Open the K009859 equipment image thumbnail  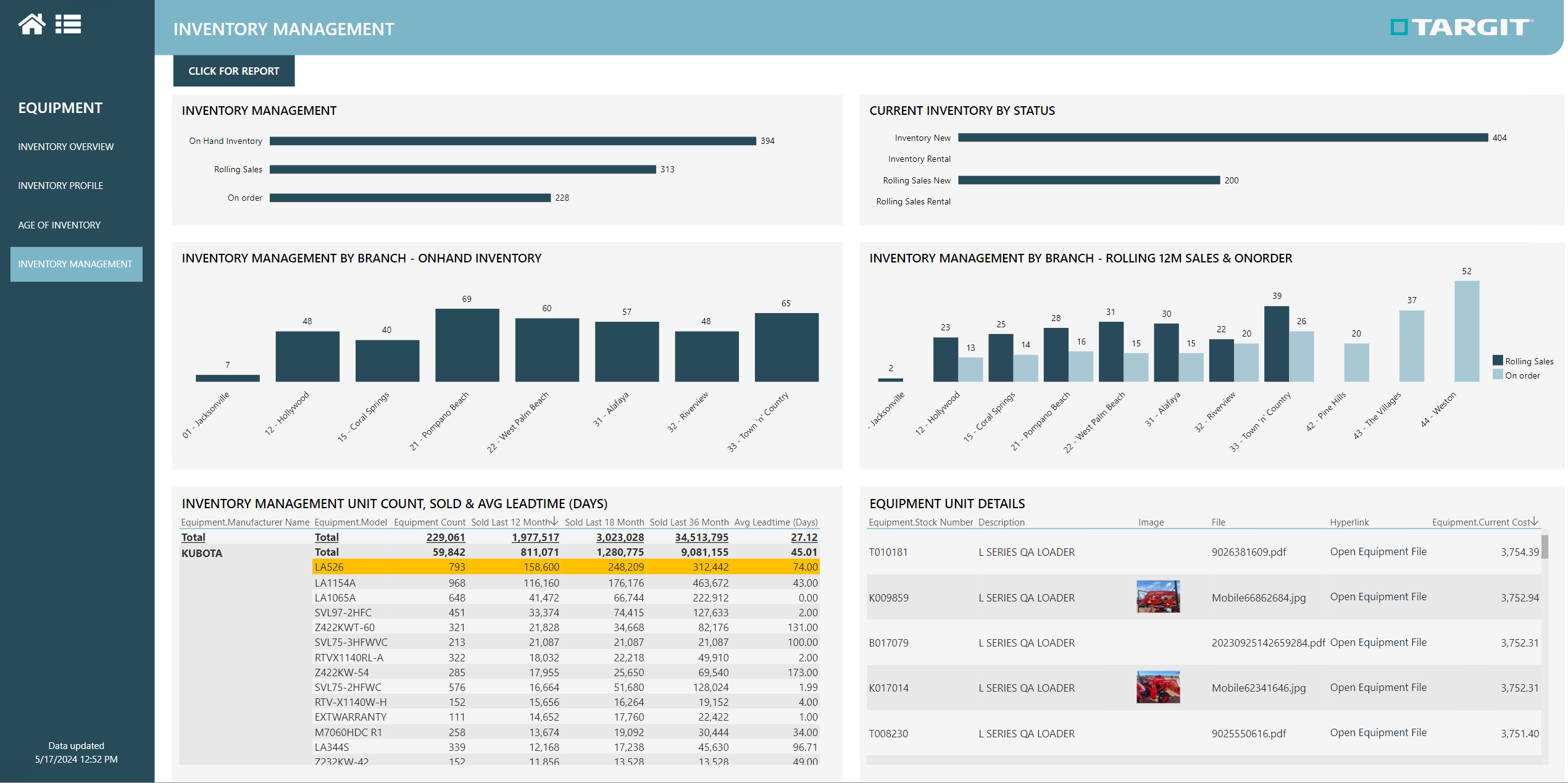pyautogui.click(x=1159, y=597)
